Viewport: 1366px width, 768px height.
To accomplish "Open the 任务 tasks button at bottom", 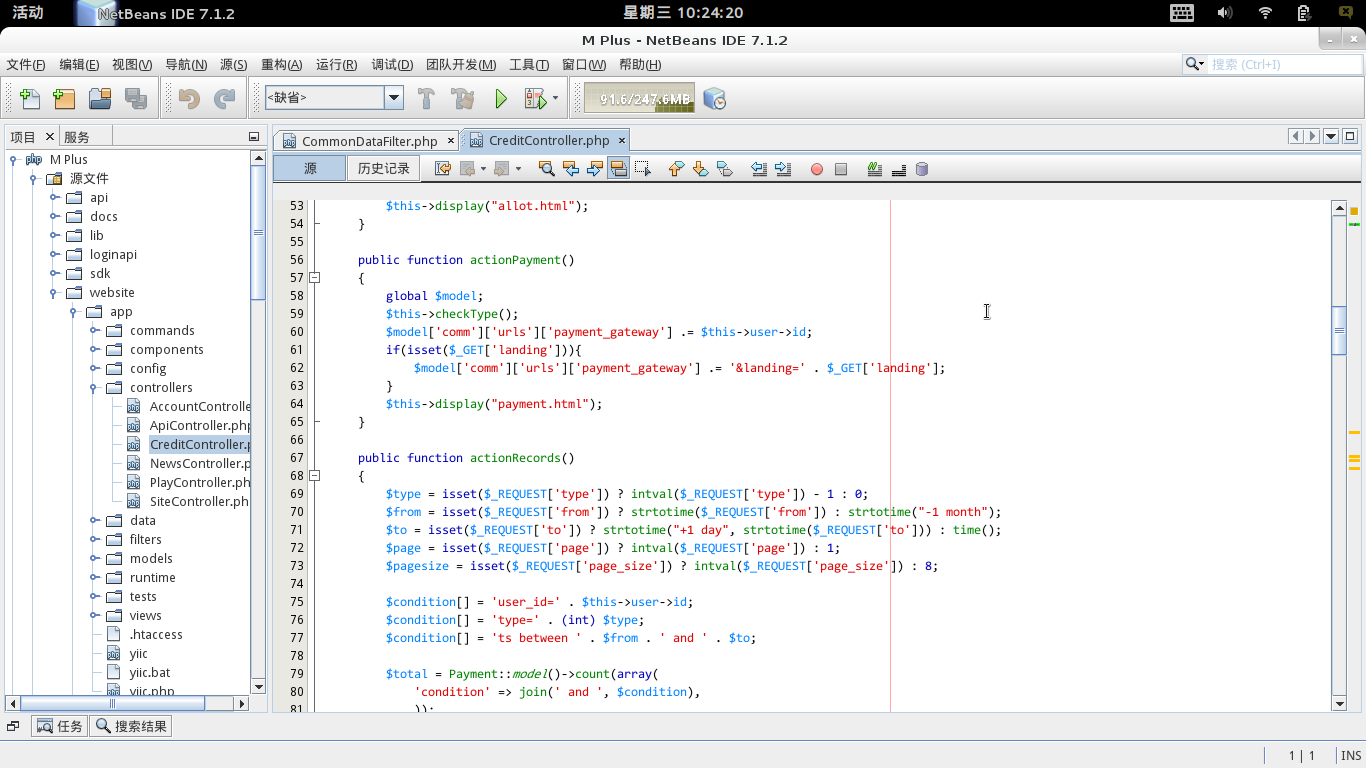I will [60, 726].
